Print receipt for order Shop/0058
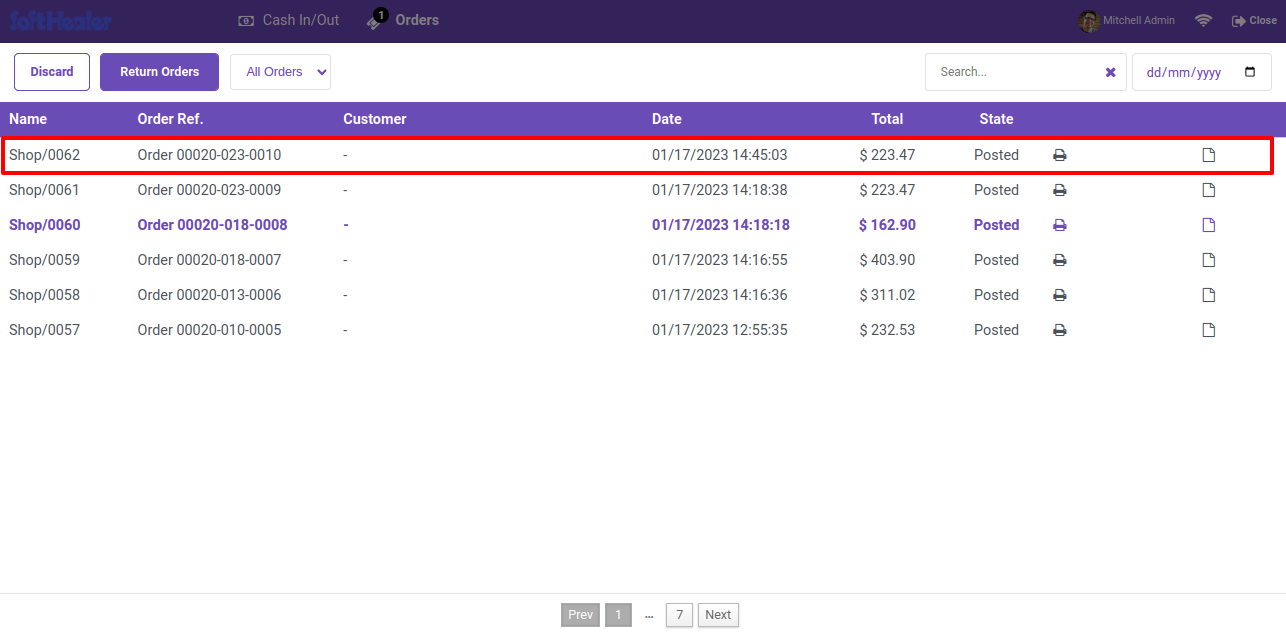Image resolution: width=1286 pixels, height=636 pixels. point(1060,295)
